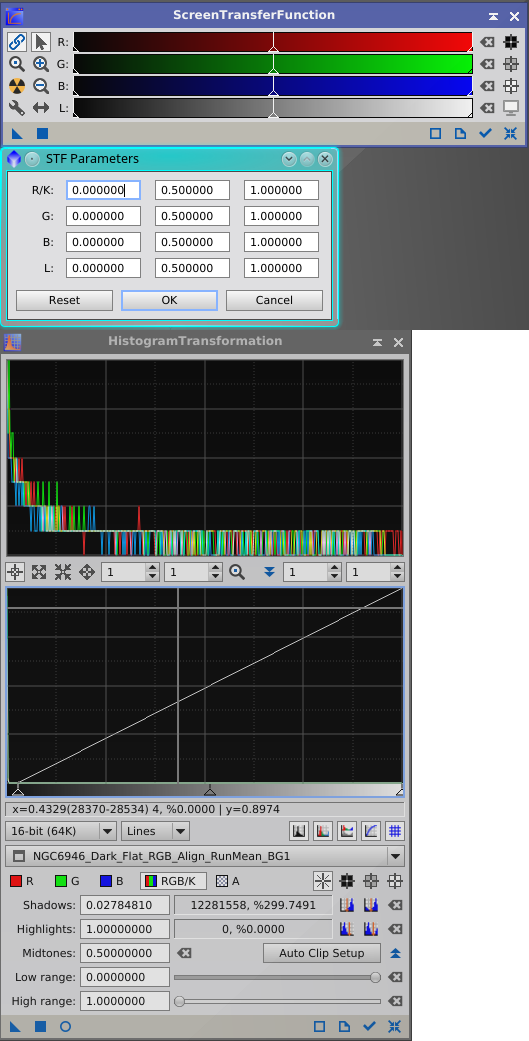529x1041 pixels.
Task: Reset the G channel in ScreenTransferFunction
Action: [x=487, y=64]
